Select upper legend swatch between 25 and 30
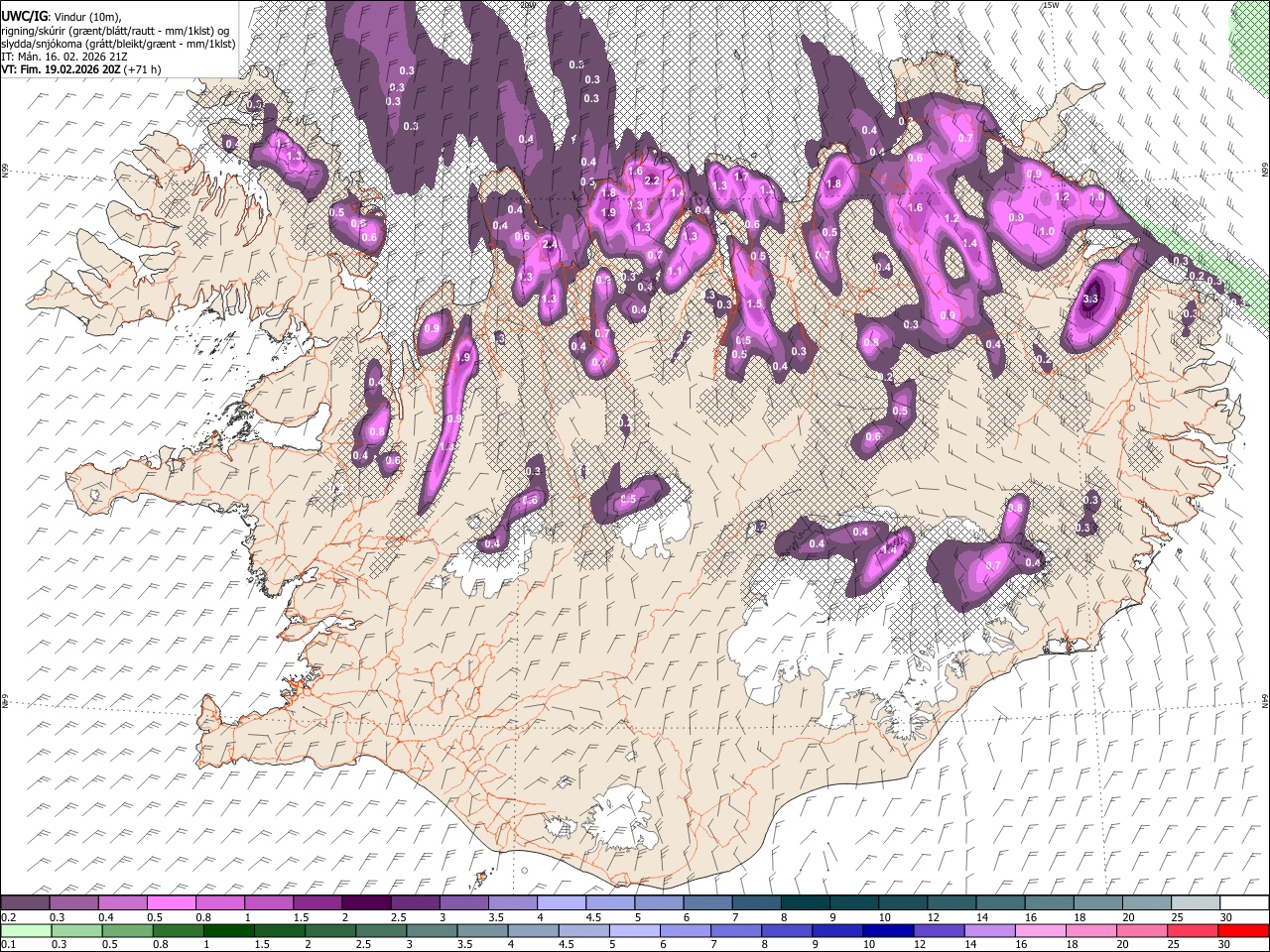The width and height of the screenshot is (1270, 952). (1196, 902)
